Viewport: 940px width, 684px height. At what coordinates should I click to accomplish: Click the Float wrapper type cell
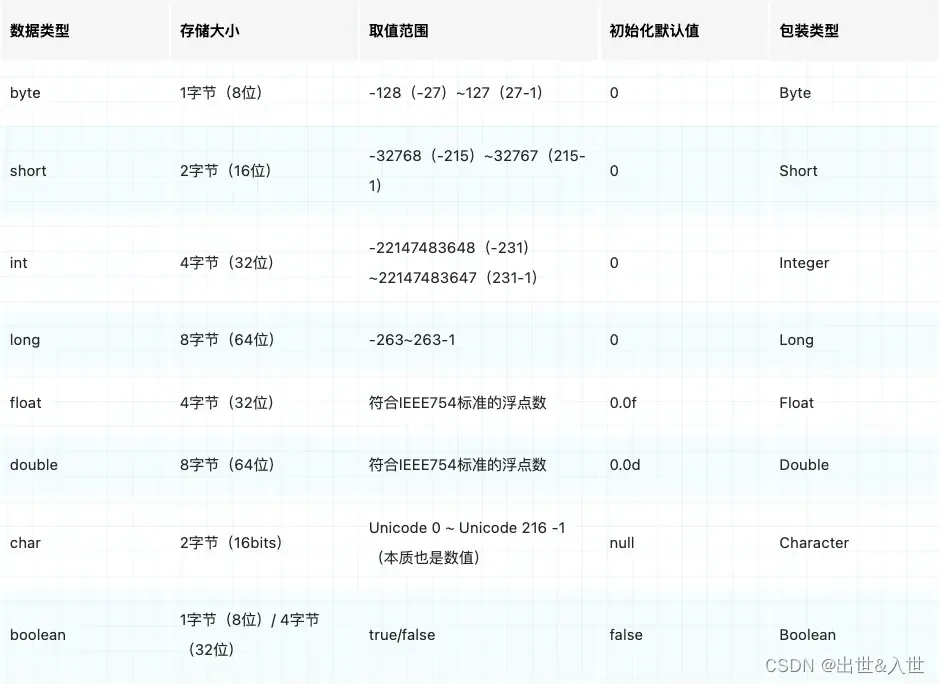point(796,402)
